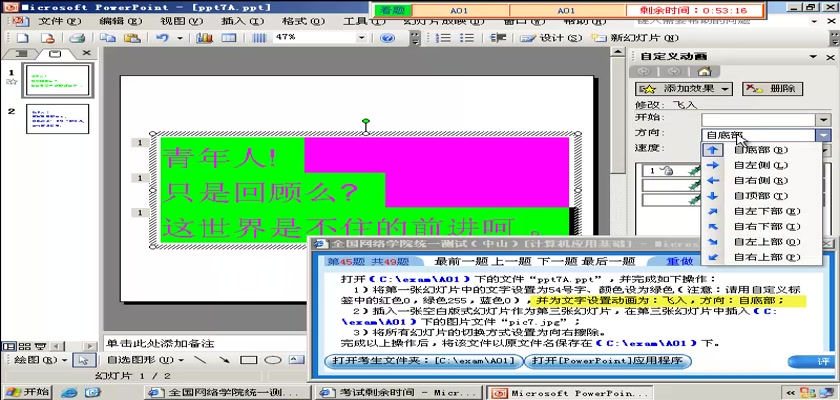The width and height of the screenshot is (840, 400).
Task: Click the Print toolbar icon
Action: [78, 37]
